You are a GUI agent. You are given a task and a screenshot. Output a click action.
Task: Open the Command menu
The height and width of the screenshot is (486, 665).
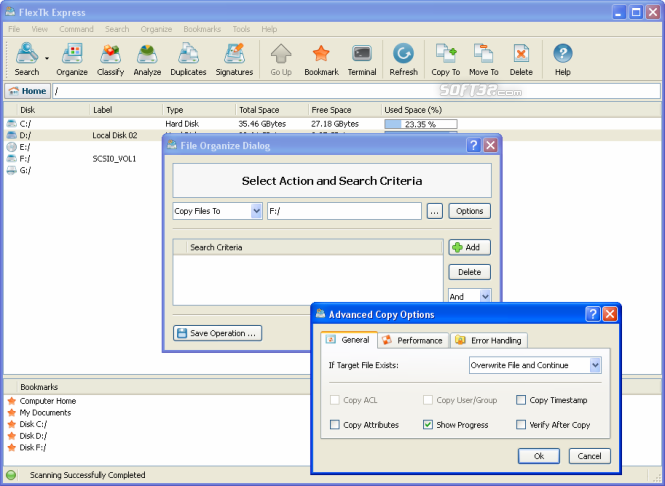click(x=76, y=29)
